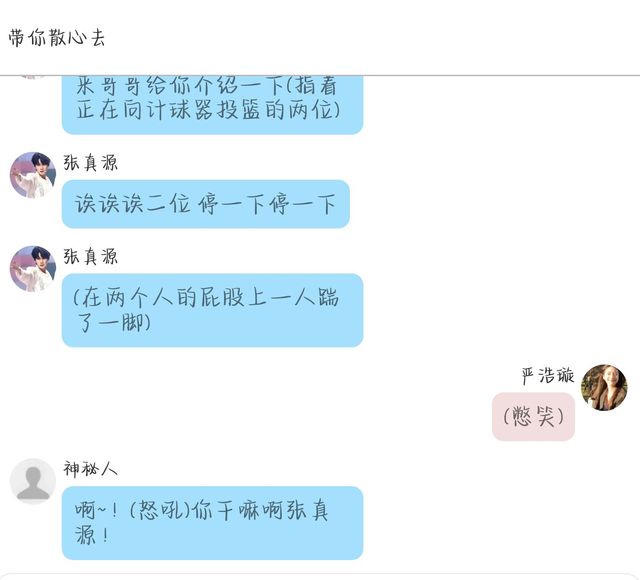Click the 张真源 name above 诶诶诶二位 bubble
The height and width of the screenshot is (580, 640).
tap(91, 163)
